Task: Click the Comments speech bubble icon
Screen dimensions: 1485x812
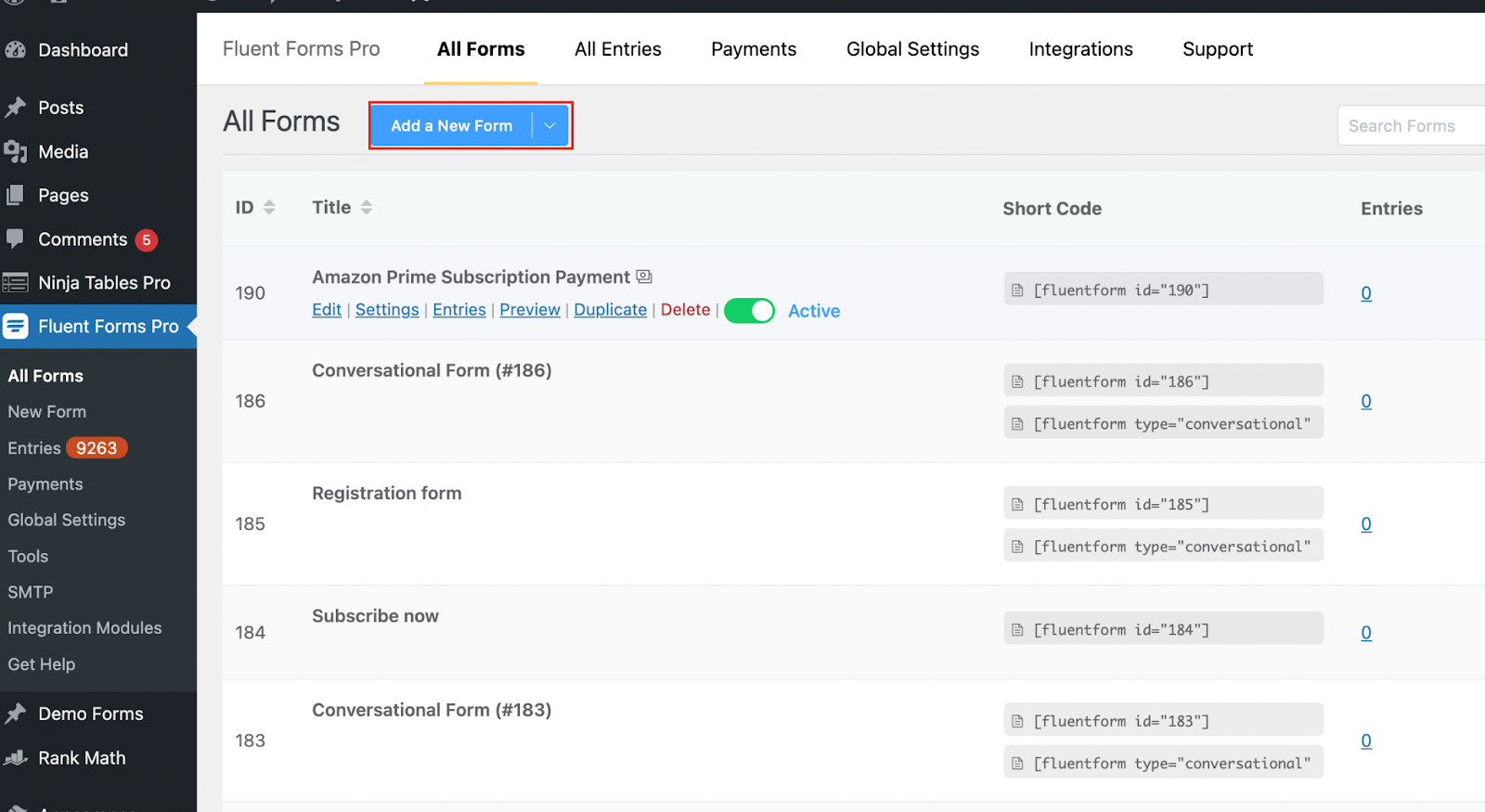Action: 16,238
